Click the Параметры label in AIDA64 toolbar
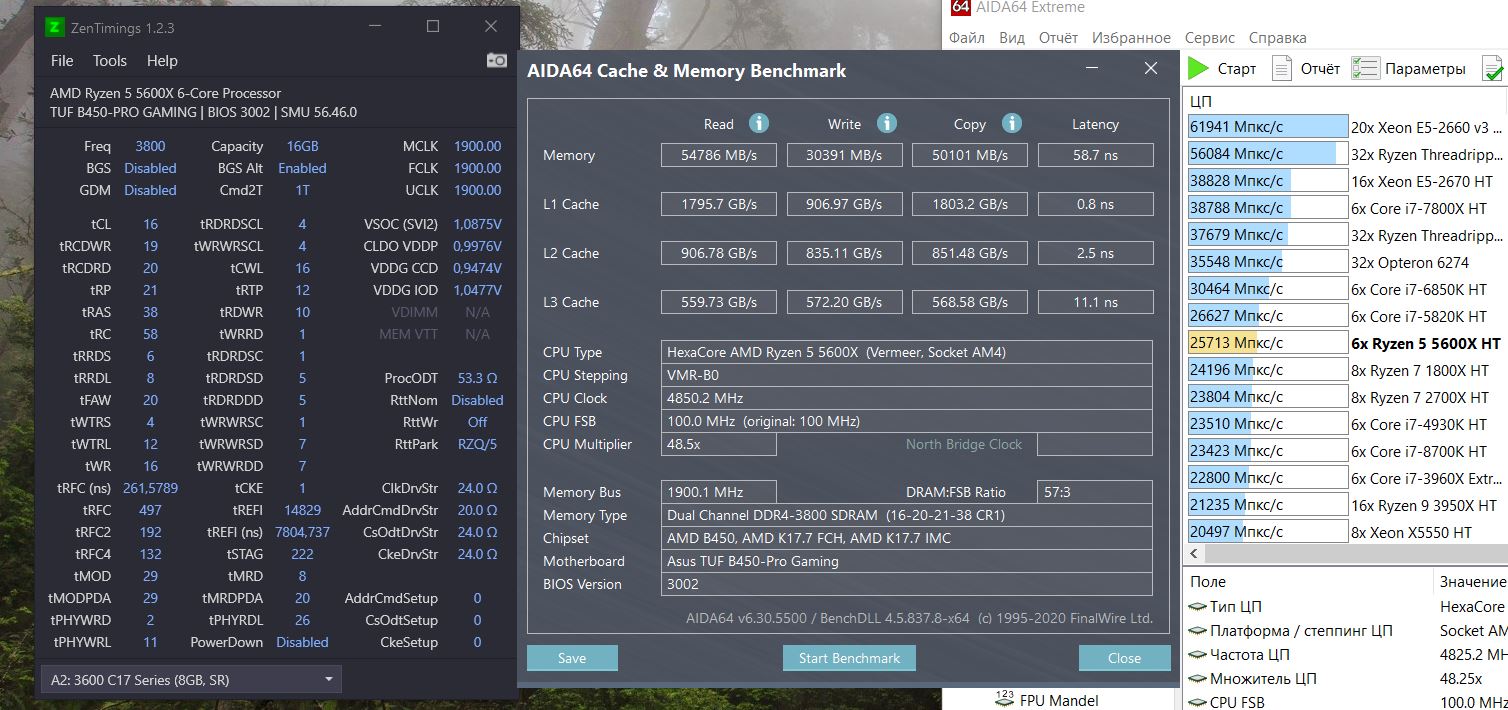This screenshot has width=1508, height=710. pyautogui.click(x=1425, y=69)
